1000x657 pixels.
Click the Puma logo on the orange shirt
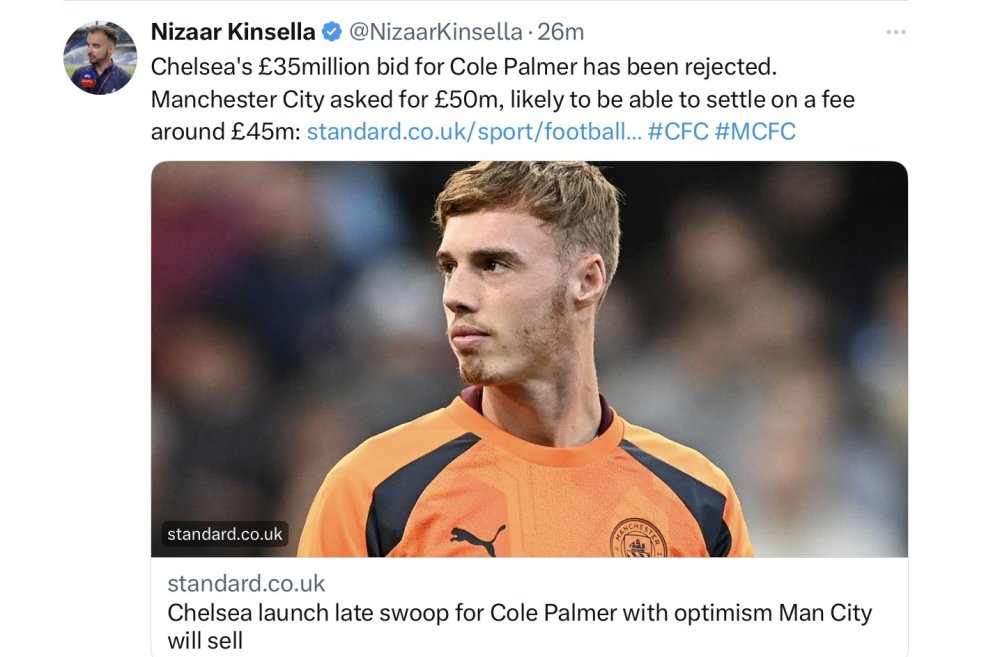pyautogui.click(x=477, y=540)
